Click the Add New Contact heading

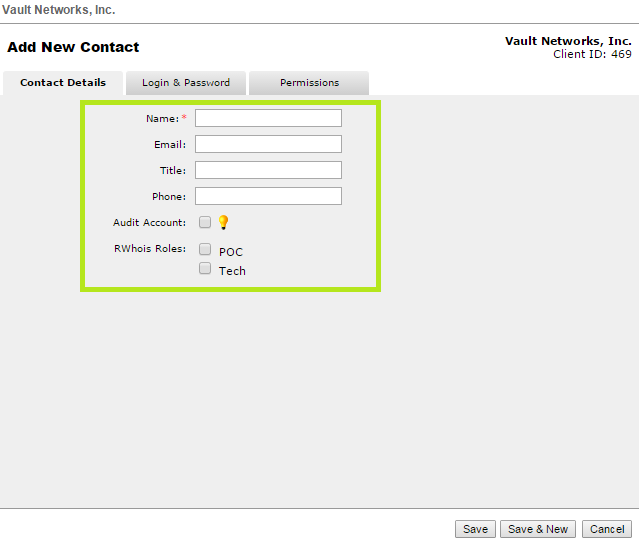(x=73, y=47)
